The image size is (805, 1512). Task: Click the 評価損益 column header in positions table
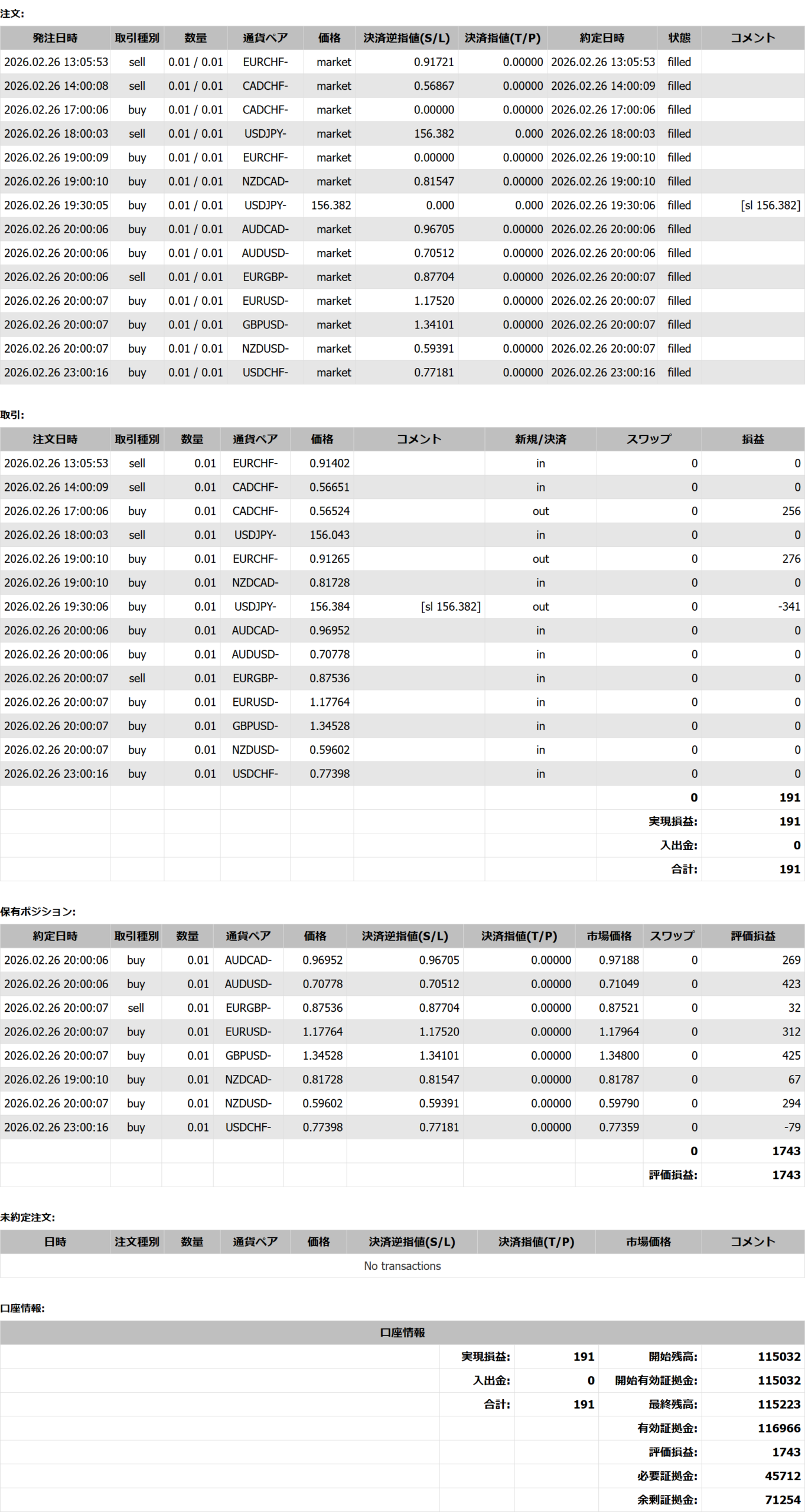pos(752,936)
